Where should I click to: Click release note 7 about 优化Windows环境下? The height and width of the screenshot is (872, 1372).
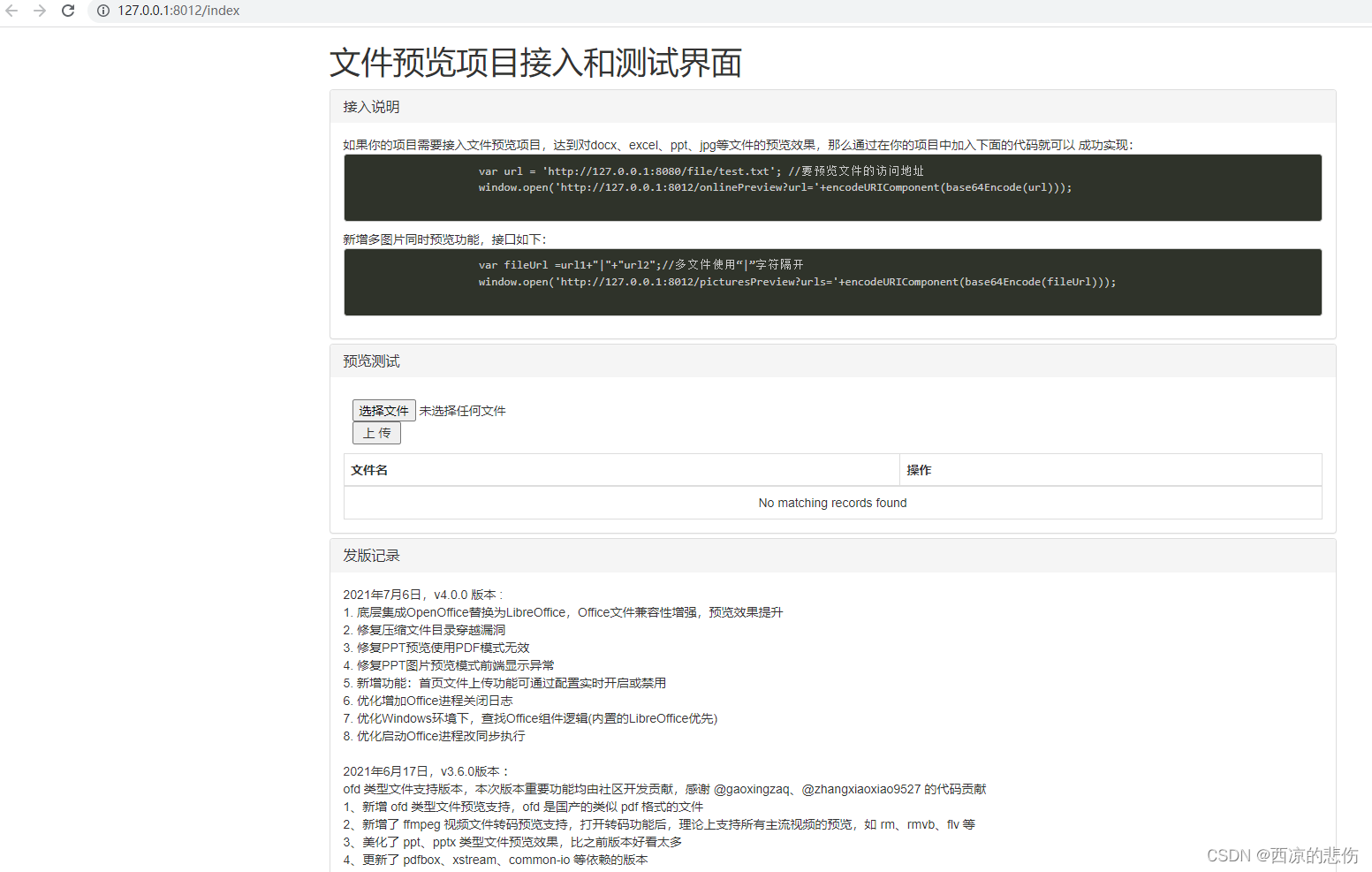click(530, 718)
